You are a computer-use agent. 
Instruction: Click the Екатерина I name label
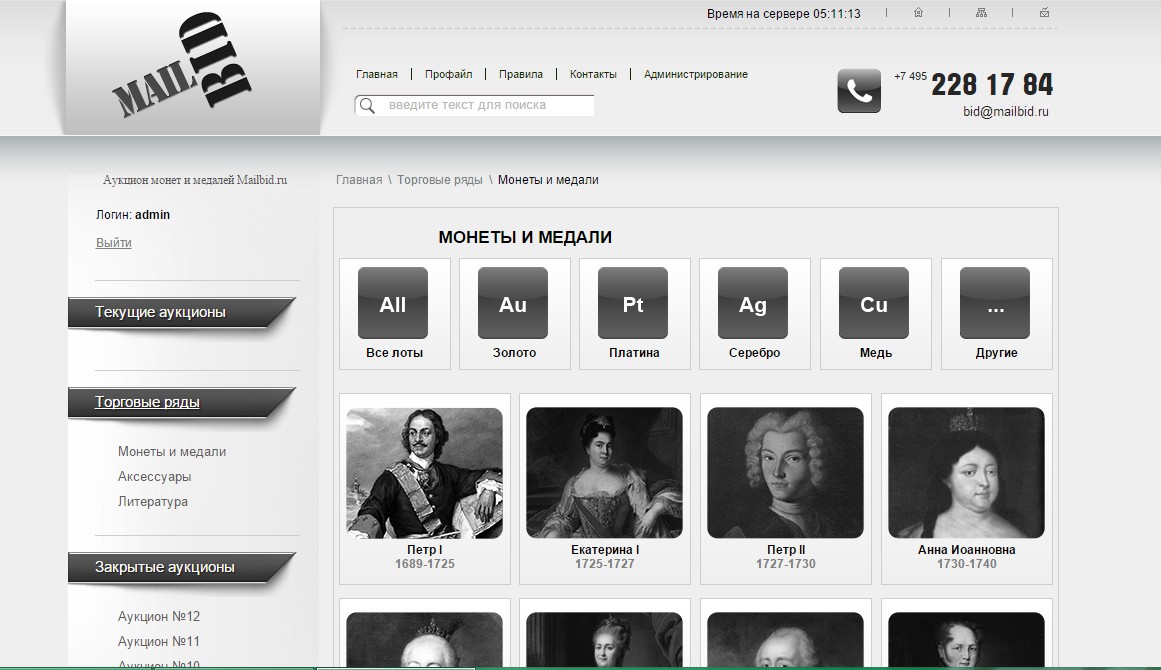[x=605, y=550]
